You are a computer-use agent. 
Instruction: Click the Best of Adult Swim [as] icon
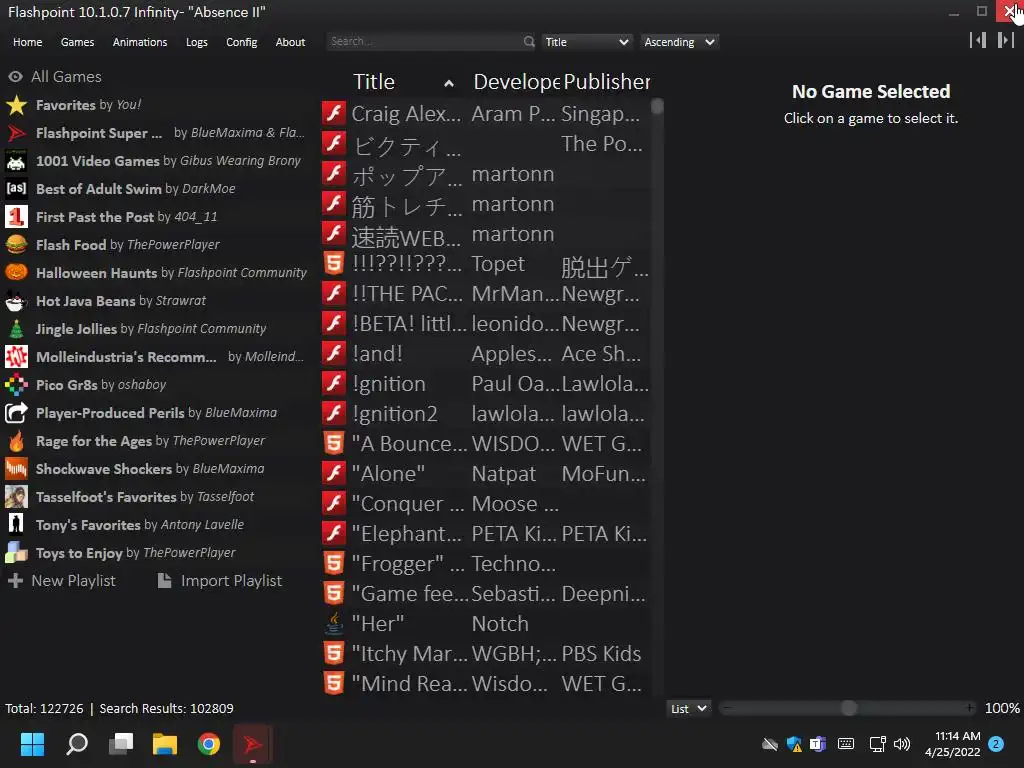point(16,189)
